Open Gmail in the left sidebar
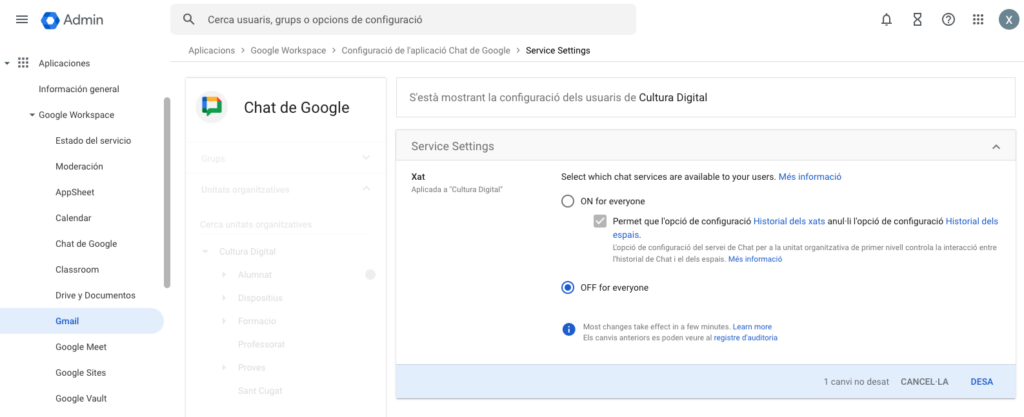 click(67, 321)
